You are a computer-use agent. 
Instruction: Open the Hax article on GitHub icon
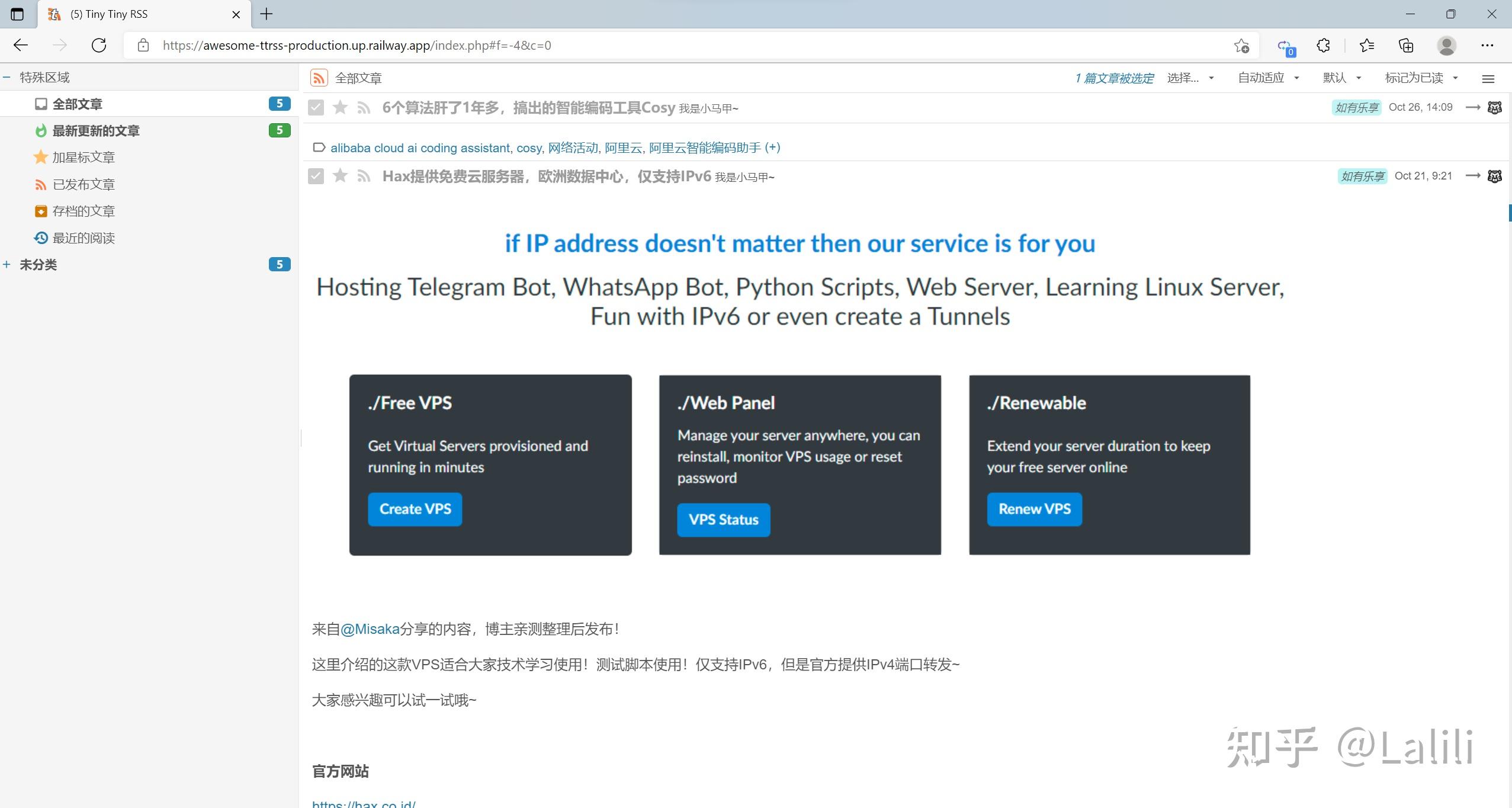(1495, 175)
